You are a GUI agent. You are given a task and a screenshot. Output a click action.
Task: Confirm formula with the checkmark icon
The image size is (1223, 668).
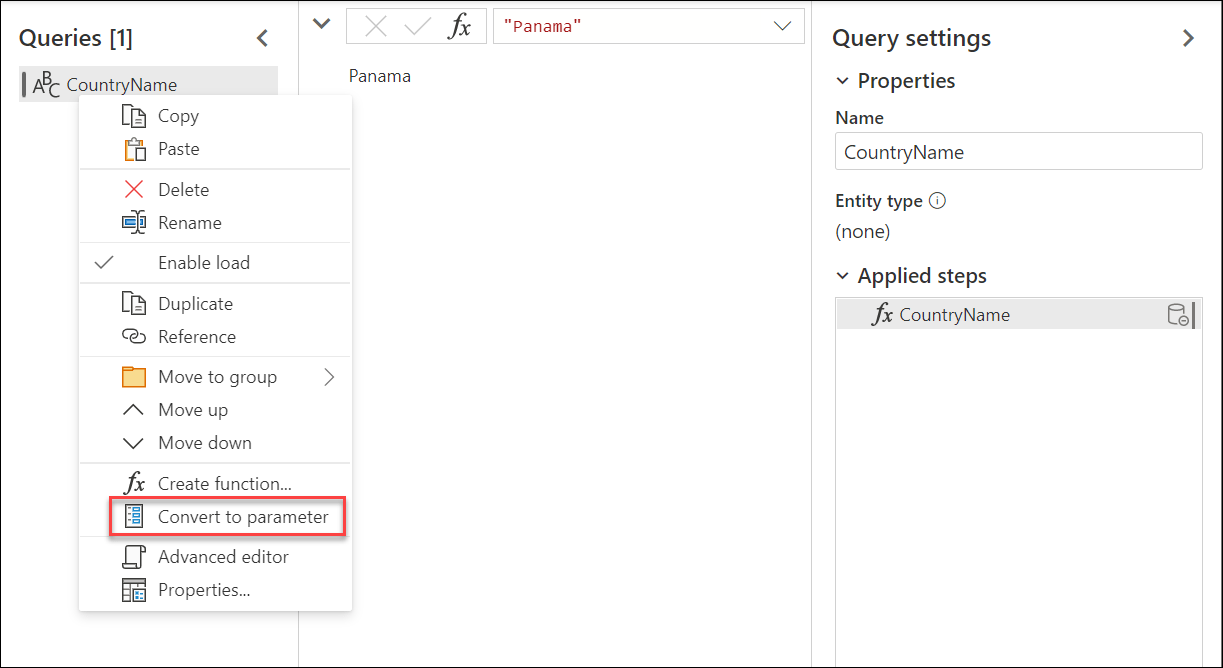(x=417, y=27)
